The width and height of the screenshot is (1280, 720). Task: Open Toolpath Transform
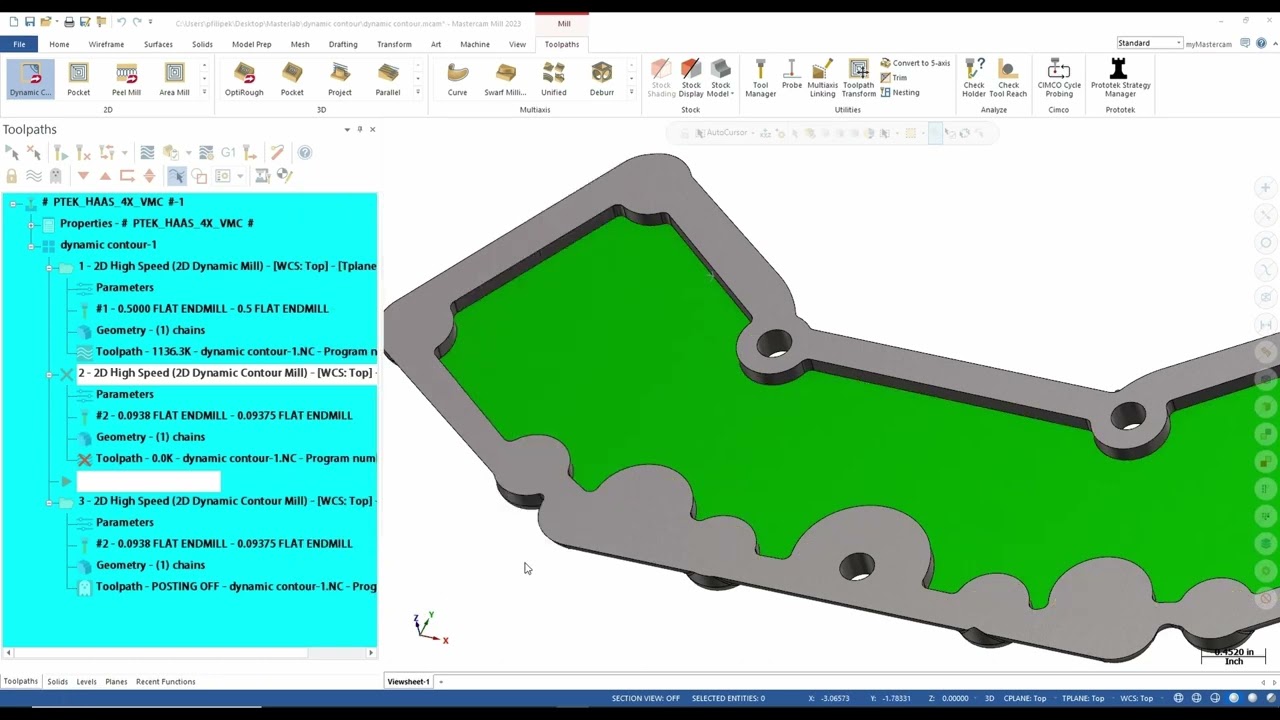(x=858, y=79)
